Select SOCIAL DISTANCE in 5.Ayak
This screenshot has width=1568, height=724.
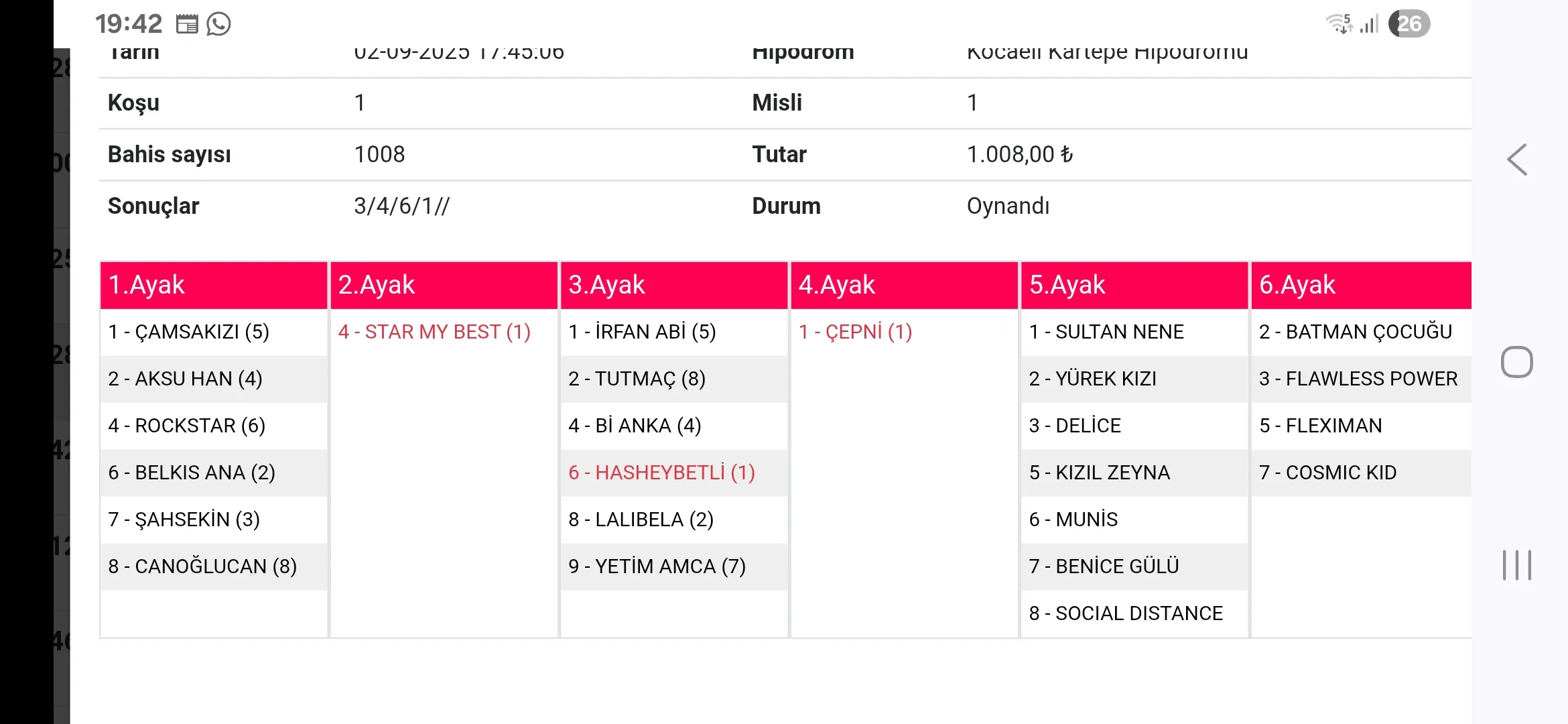tap(1126, 613)
